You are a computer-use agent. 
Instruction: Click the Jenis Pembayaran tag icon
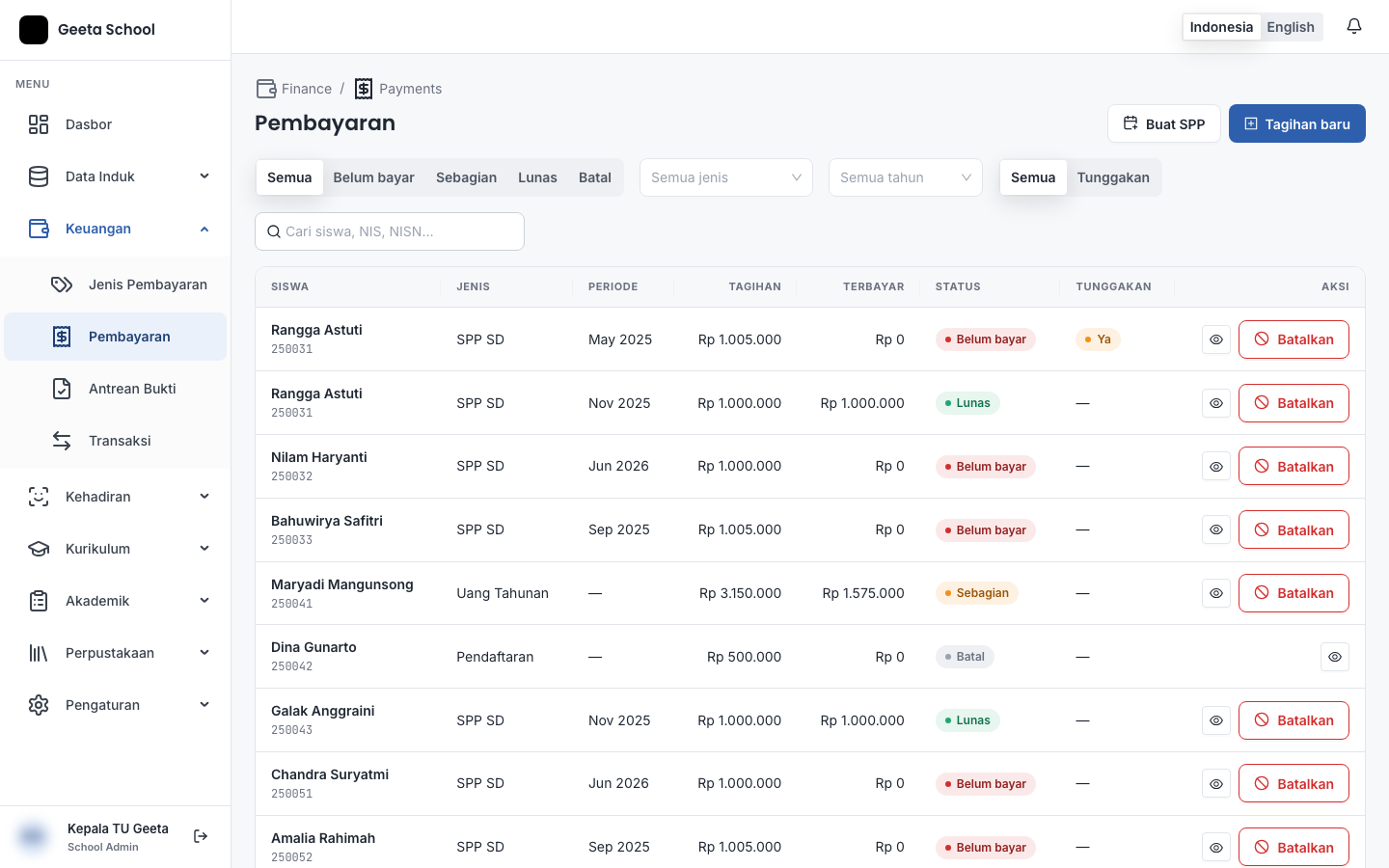[x=62, y=285]
